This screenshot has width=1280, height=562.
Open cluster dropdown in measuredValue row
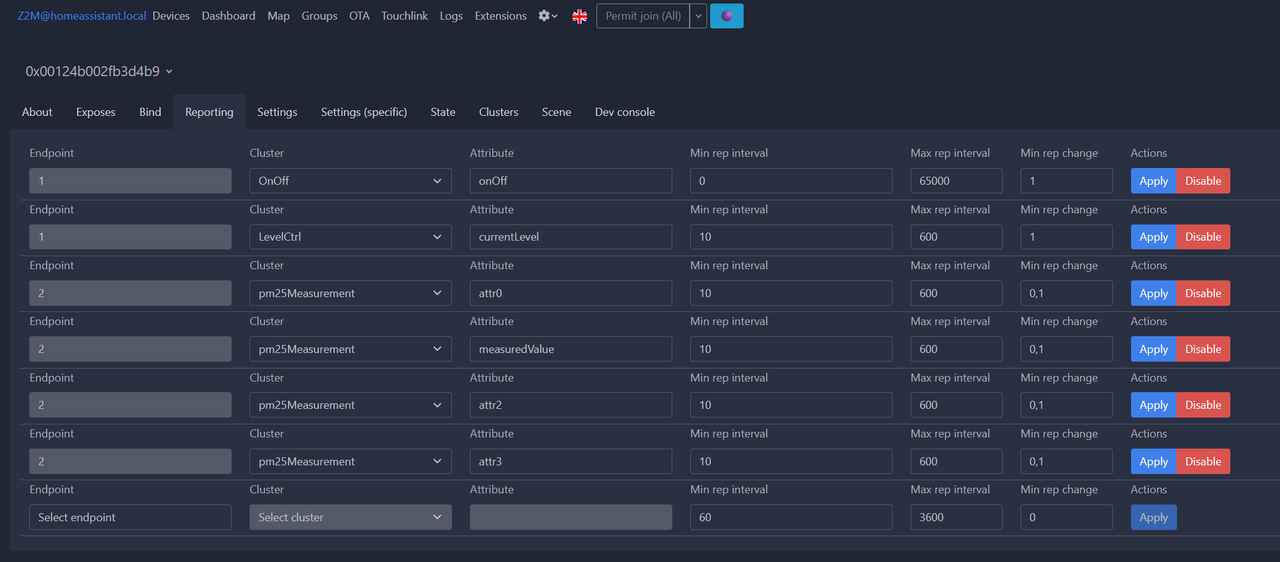coord(350,349)
